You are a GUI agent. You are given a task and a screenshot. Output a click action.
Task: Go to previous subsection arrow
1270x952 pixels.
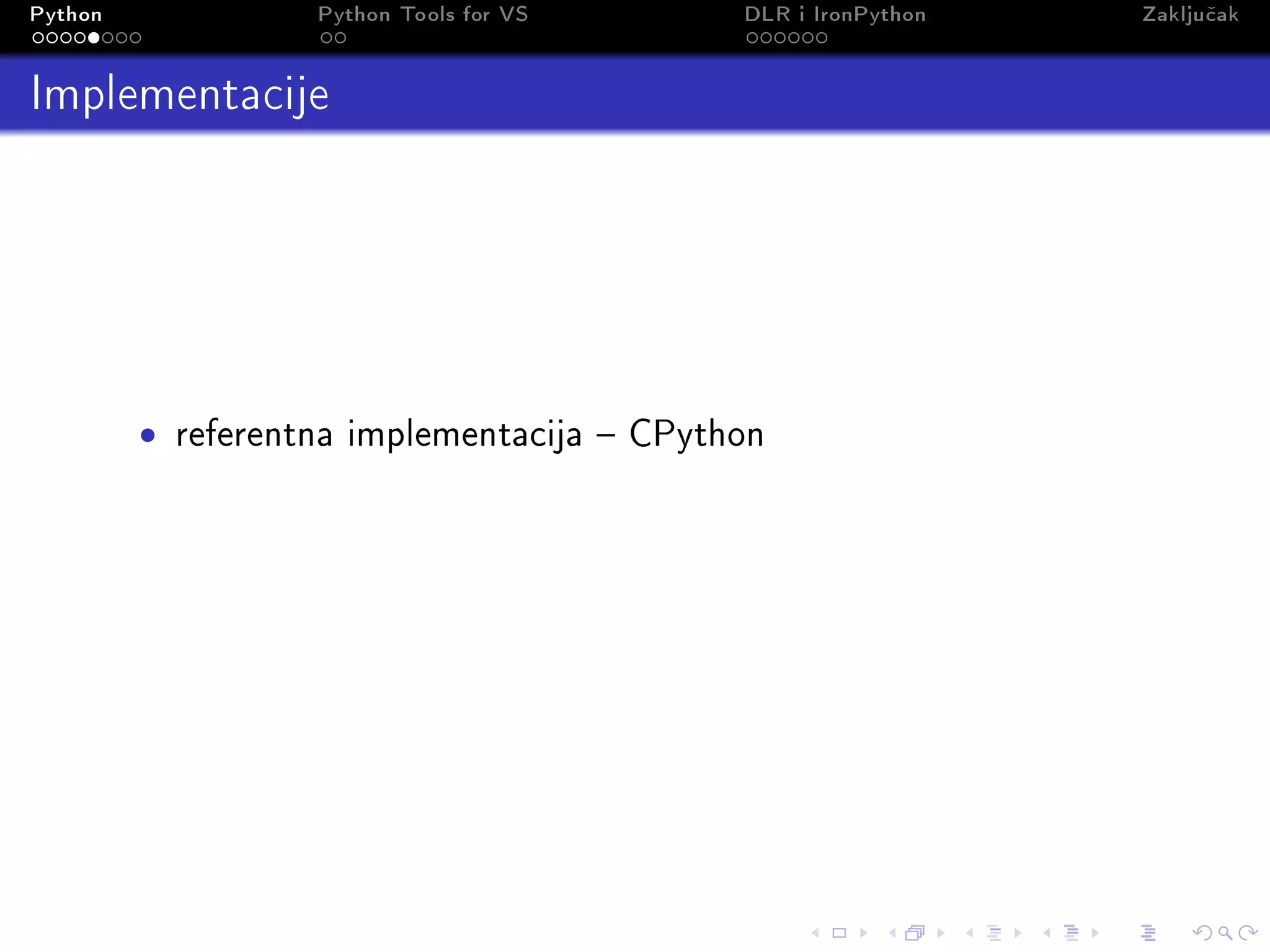coord(969,933)
